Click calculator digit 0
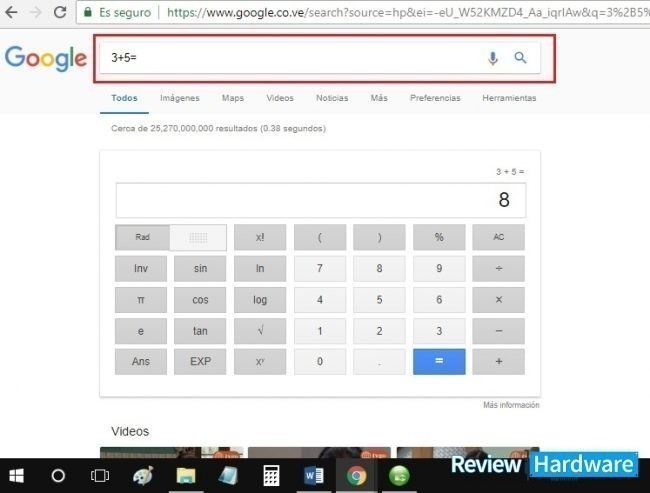Screen dimensions: 650x493 pos(320,362)
